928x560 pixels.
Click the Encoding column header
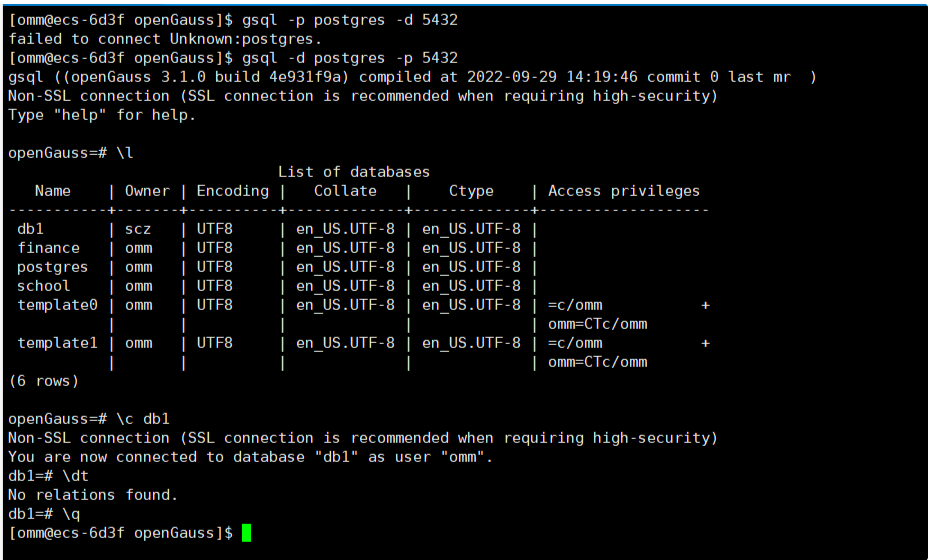click(232, 191)
